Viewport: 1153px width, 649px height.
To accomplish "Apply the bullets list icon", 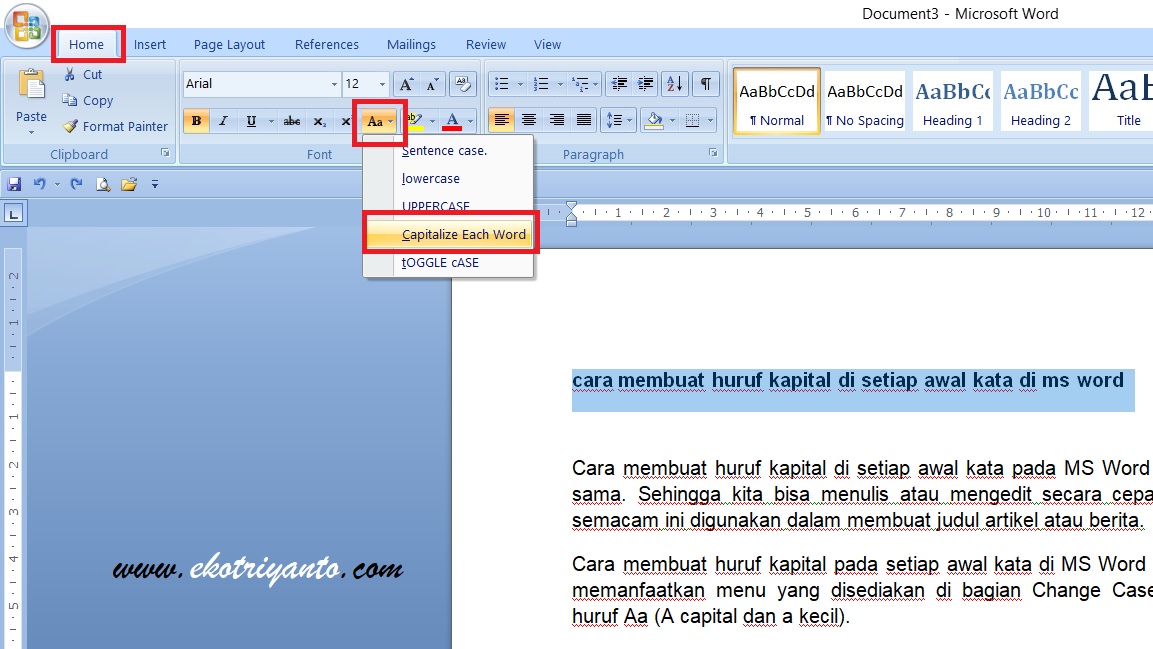I will tap(501, 84).
